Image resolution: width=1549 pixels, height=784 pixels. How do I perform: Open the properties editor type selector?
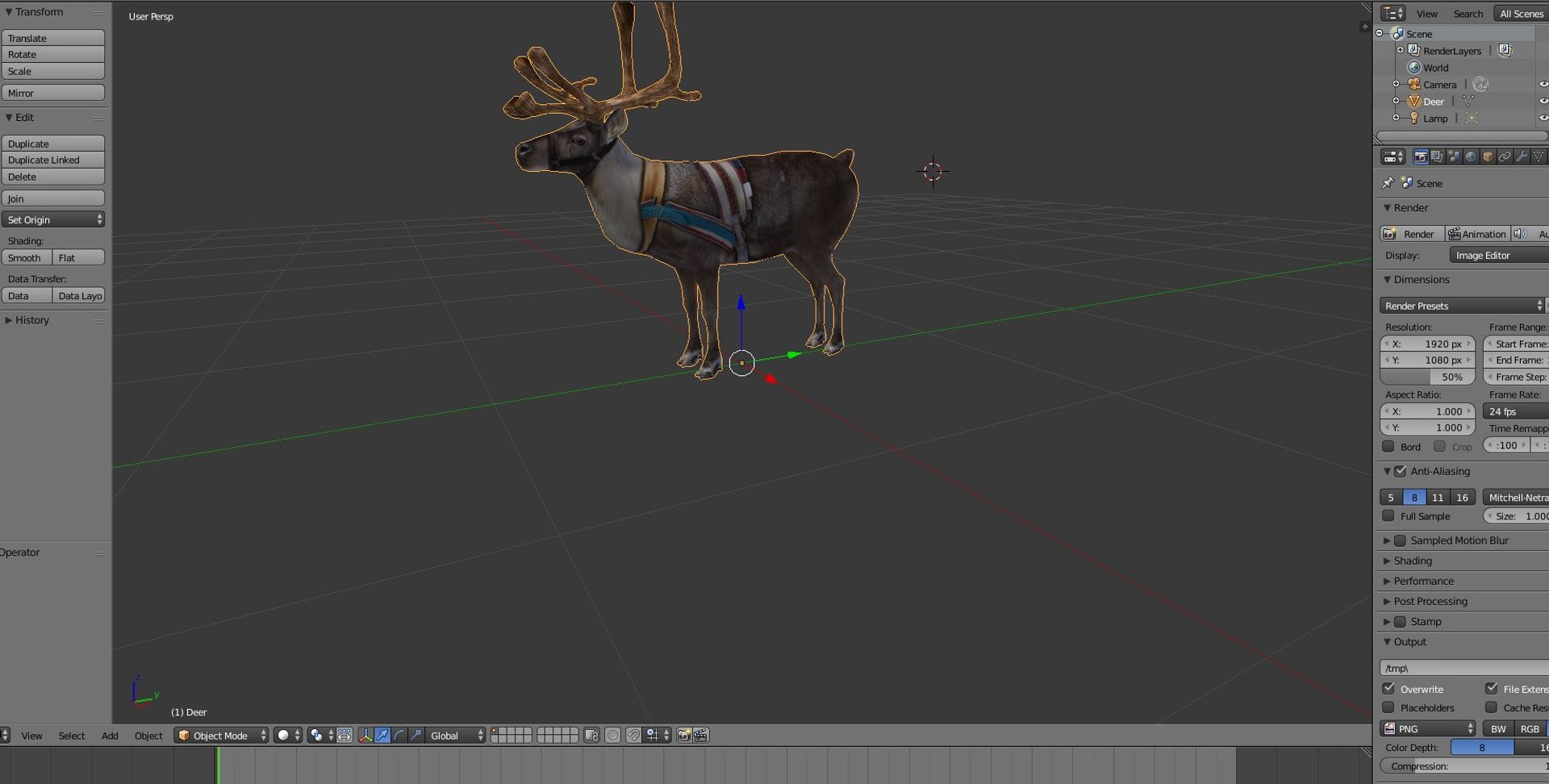pos(1392,156)
